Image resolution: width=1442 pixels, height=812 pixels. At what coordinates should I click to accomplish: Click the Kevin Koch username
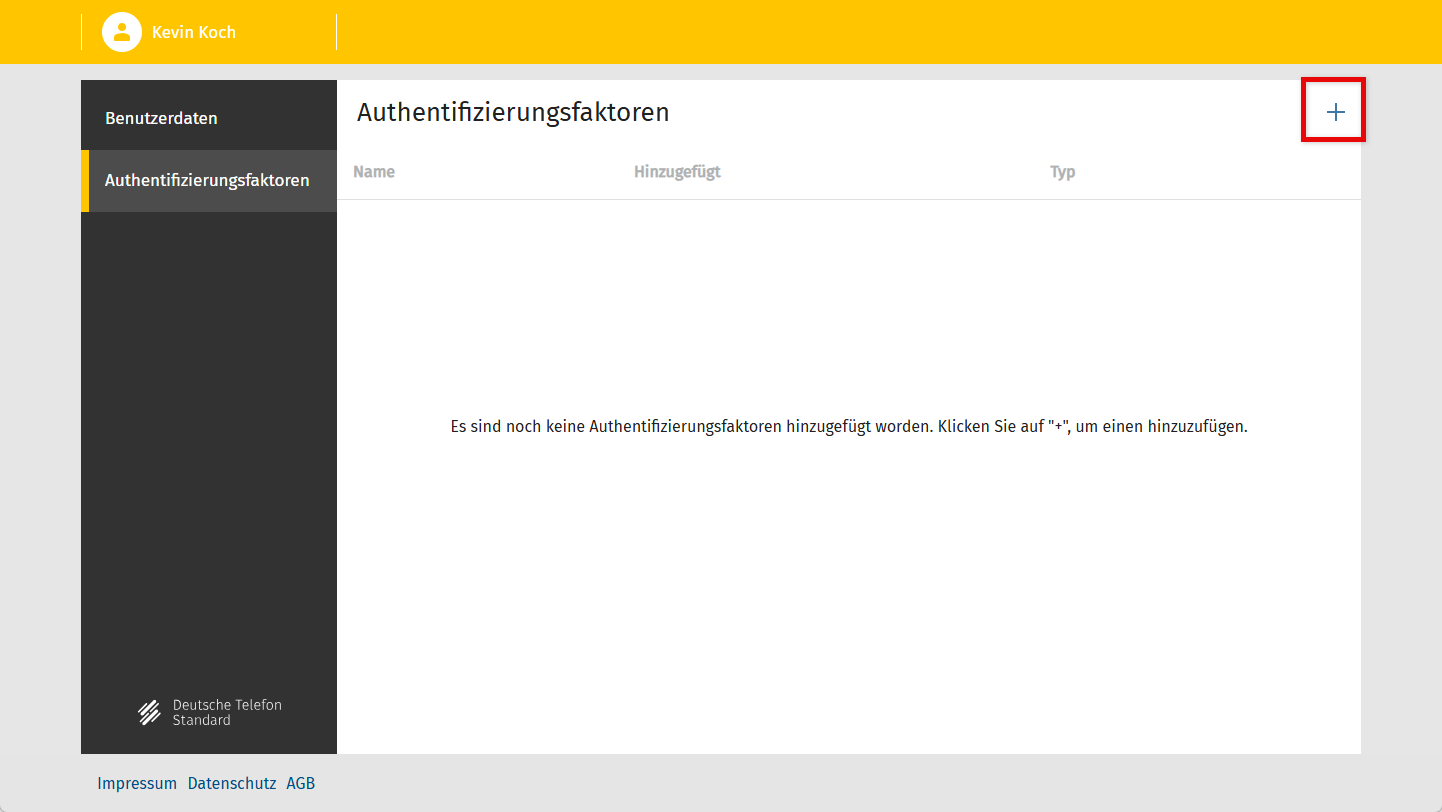(194, 32)
